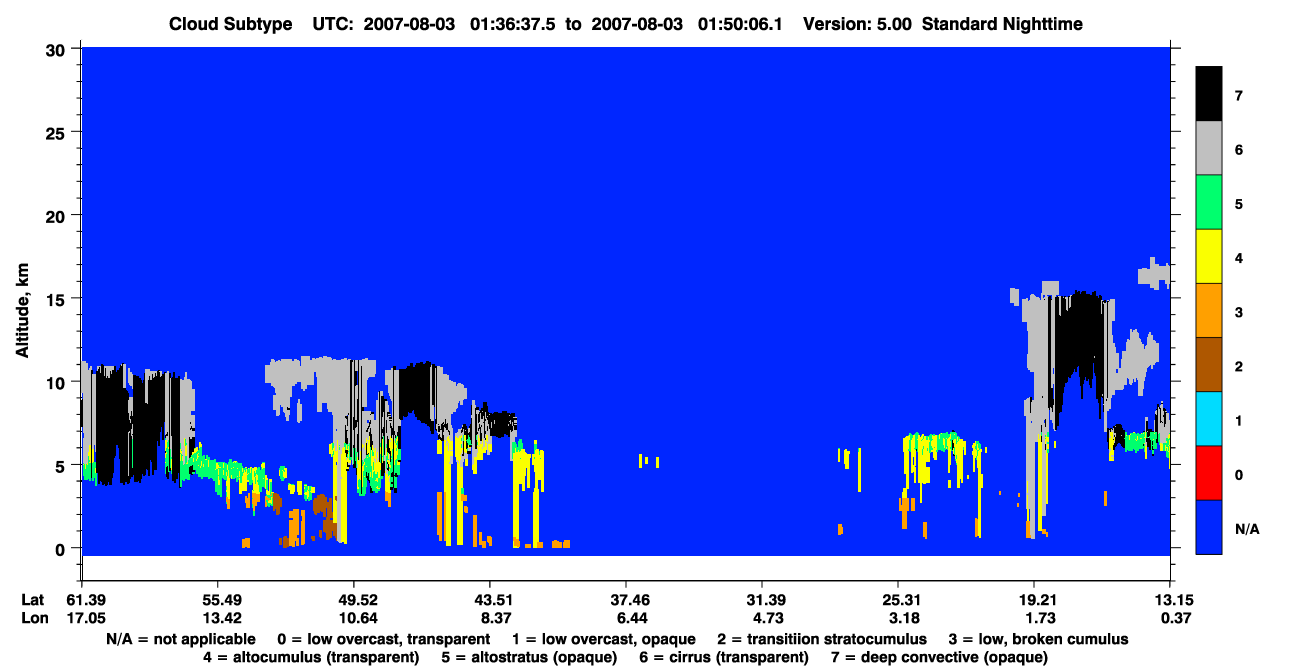This screenshot has height=667, width=1300.
Task: Click the y-axis tick label 15
Action: point(58,298)
